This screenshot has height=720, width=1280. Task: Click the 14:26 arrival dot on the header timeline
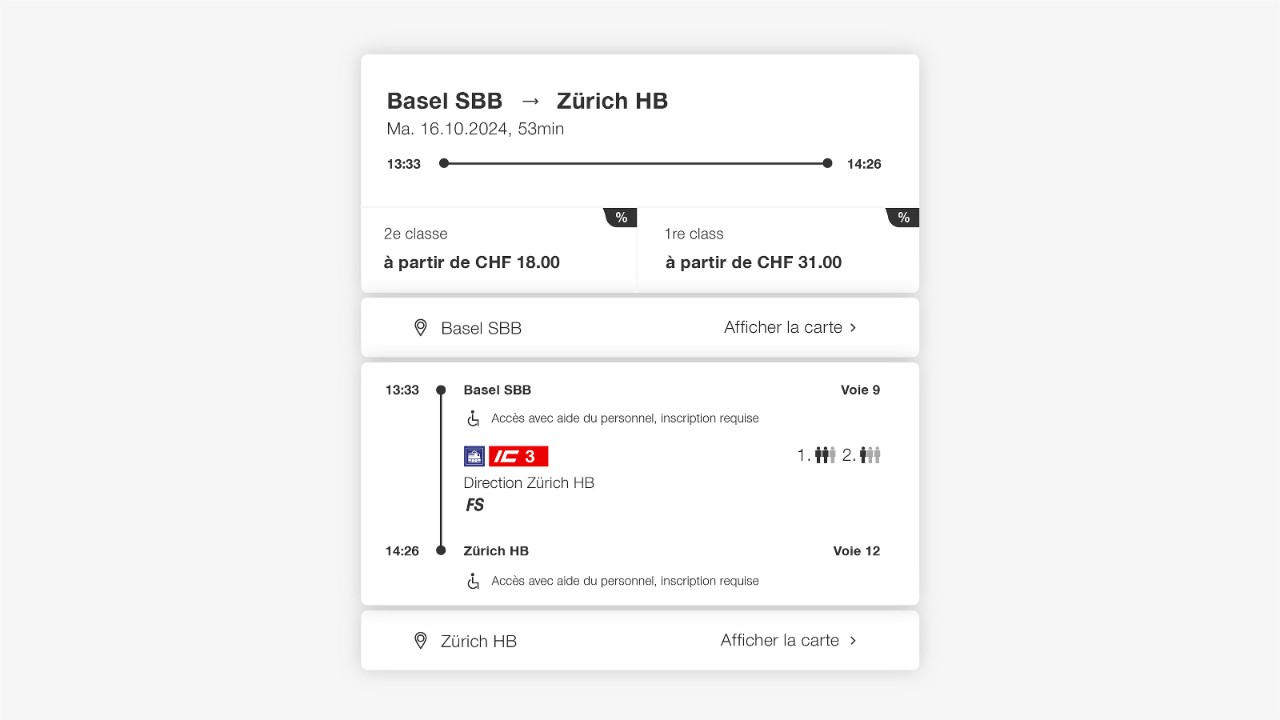coord(827,163)
